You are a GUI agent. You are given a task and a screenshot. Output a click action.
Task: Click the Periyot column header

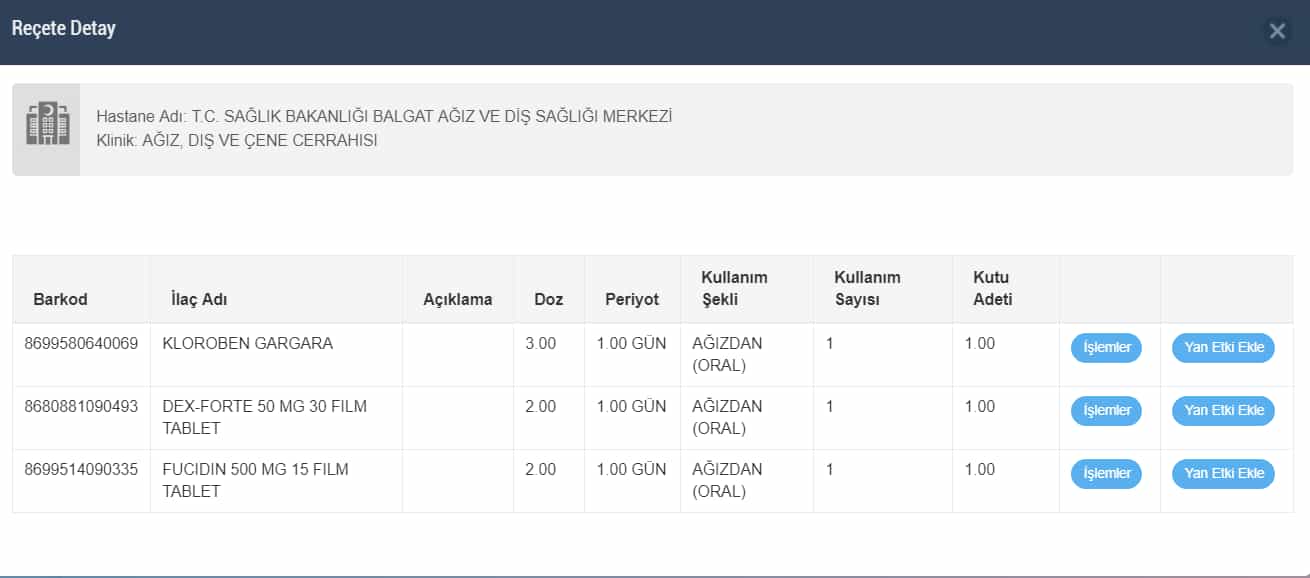[x=632, y=299]
